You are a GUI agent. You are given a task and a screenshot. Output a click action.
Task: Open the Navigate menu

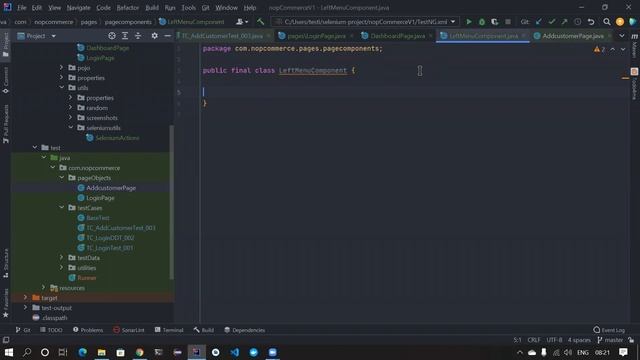pyautogui.click(x=78, y=8)
